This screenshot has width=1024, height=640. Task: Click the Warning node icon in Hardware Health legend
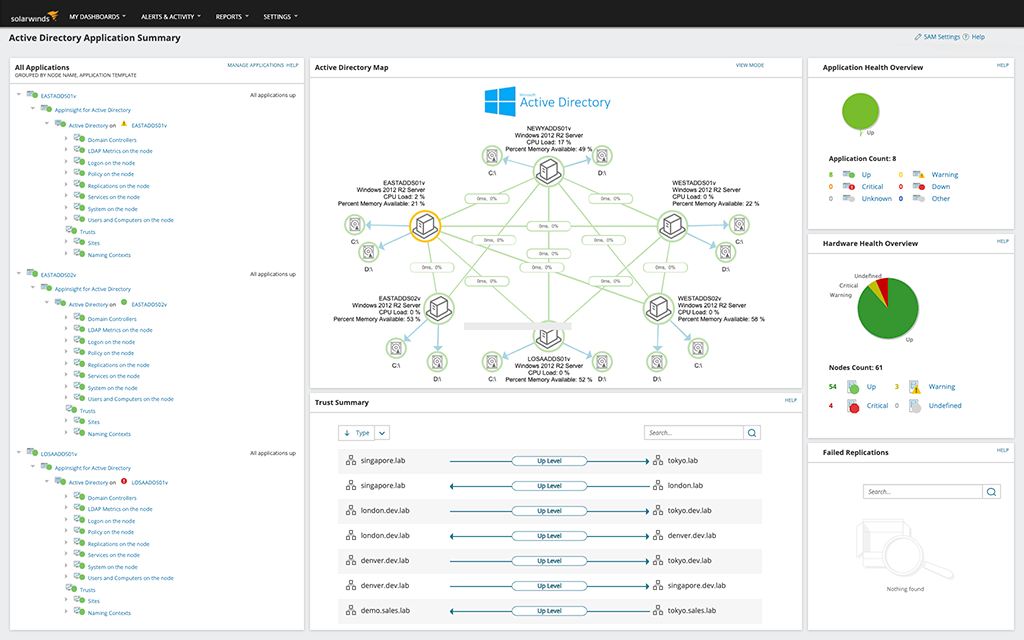click(915, 387)
